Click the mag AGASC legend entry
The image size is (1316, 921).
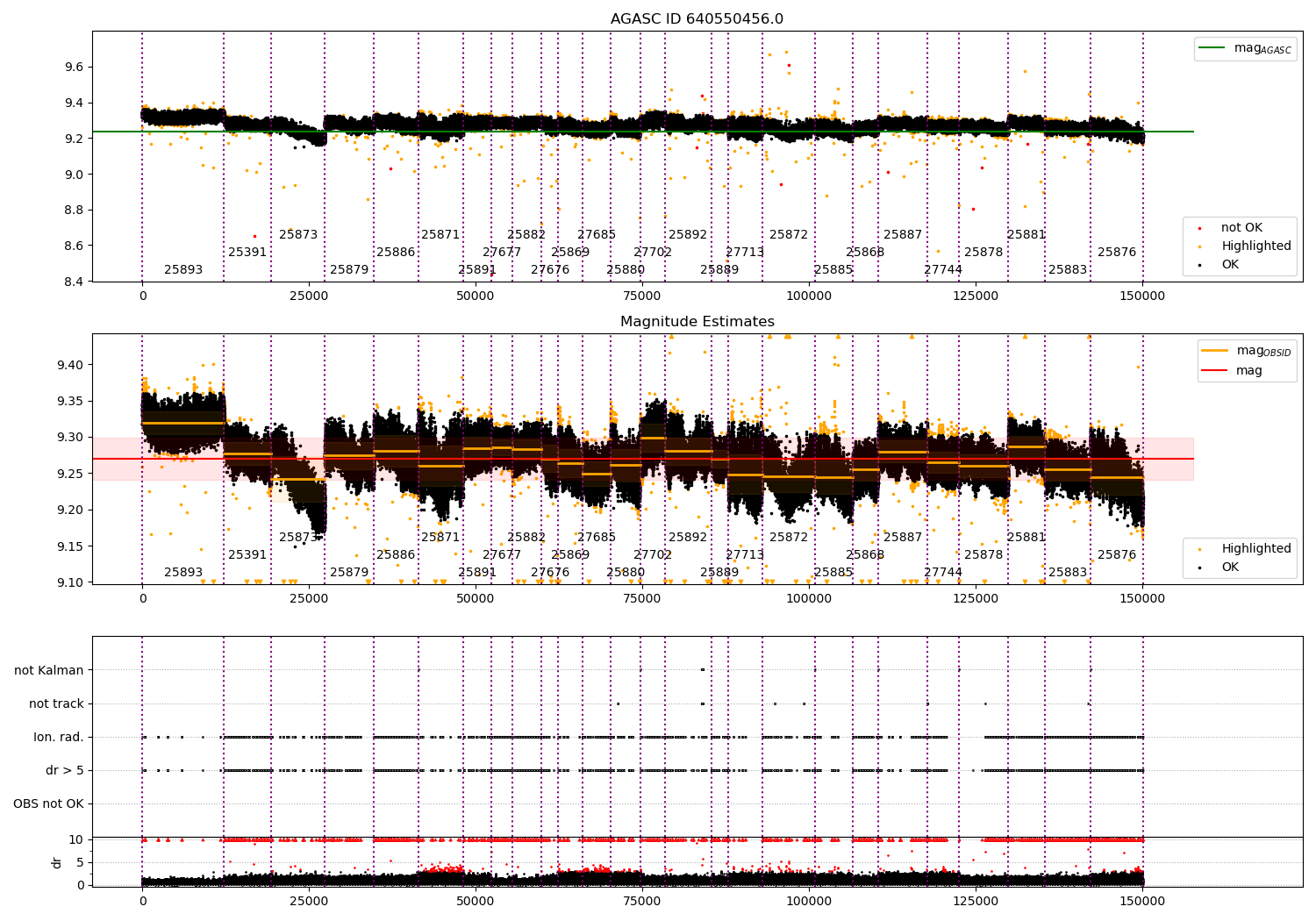pos(1245,48)
